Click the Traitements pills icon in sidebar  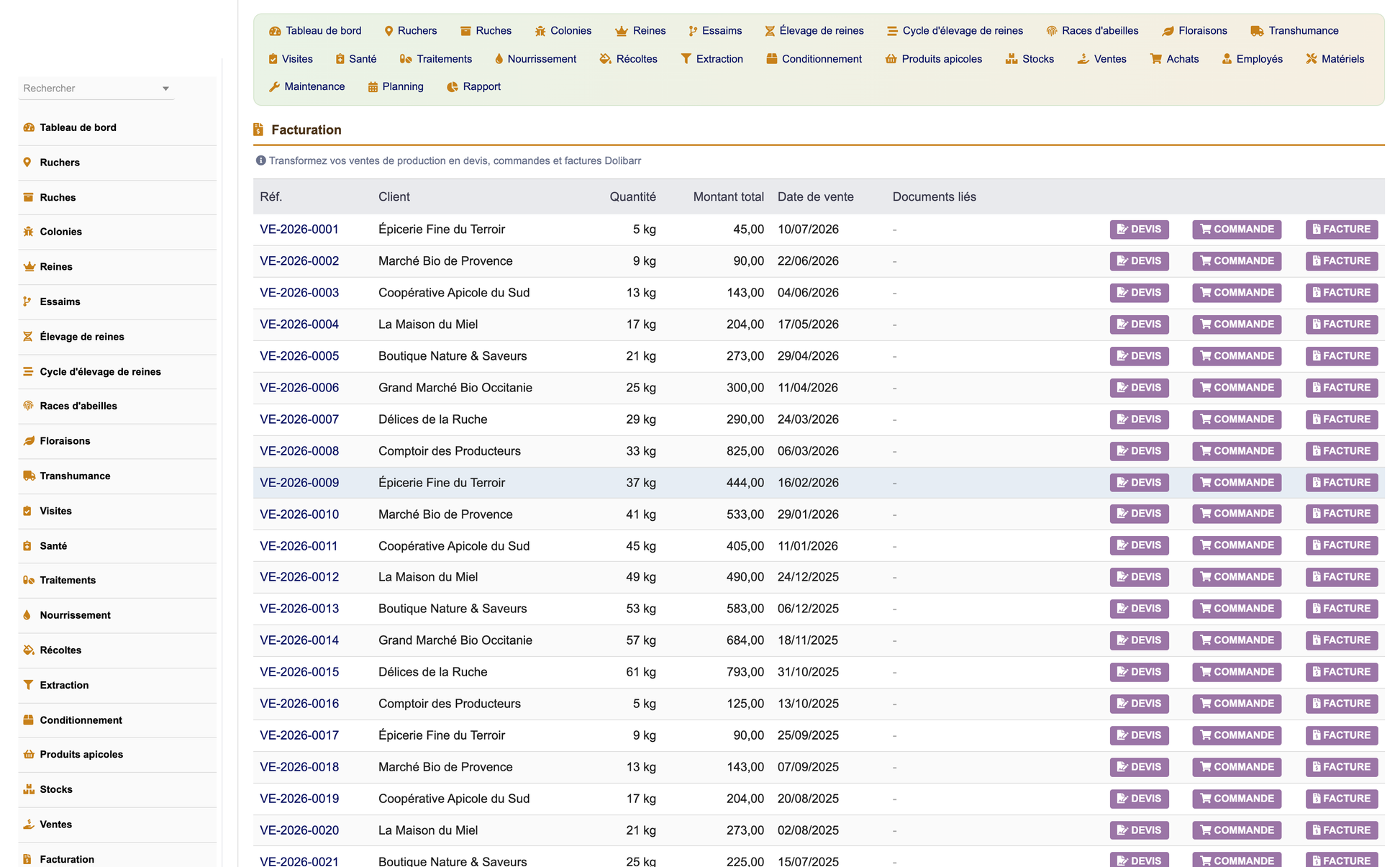(x=29, y=580)
